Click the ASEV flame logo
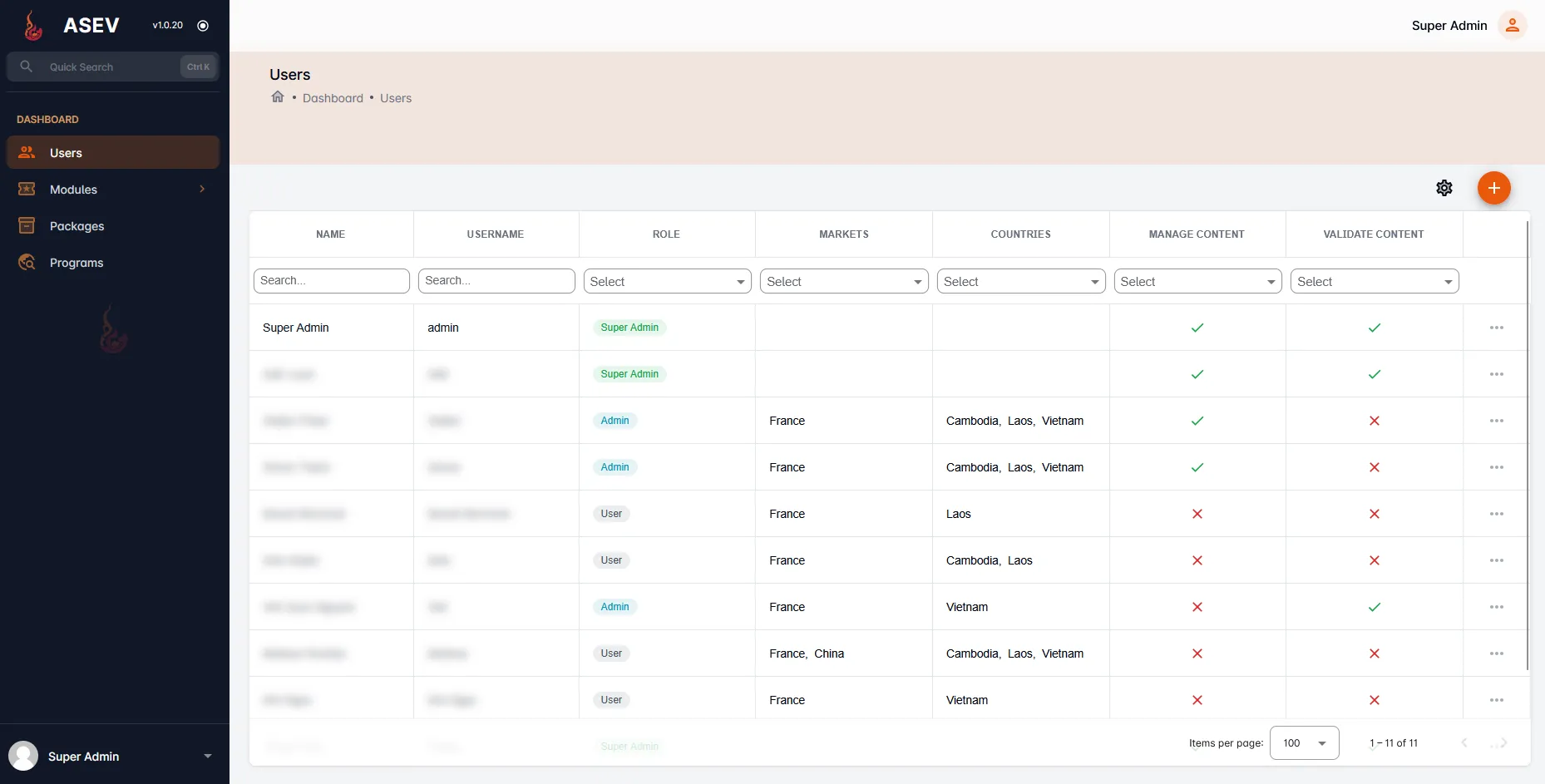 click(33, 26)
